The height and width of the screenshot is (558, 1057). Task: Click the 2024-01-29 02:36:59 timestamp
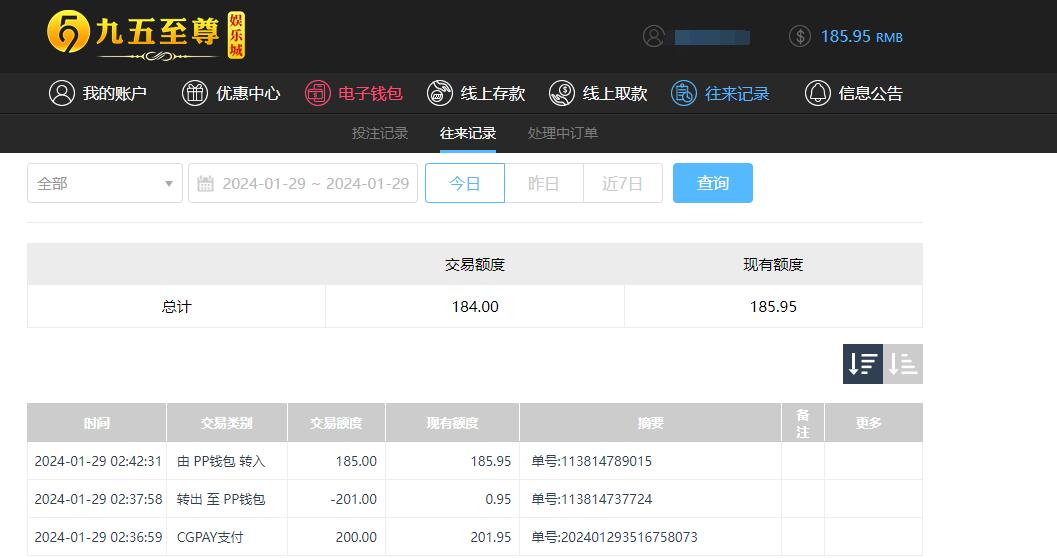coord(98,537)
